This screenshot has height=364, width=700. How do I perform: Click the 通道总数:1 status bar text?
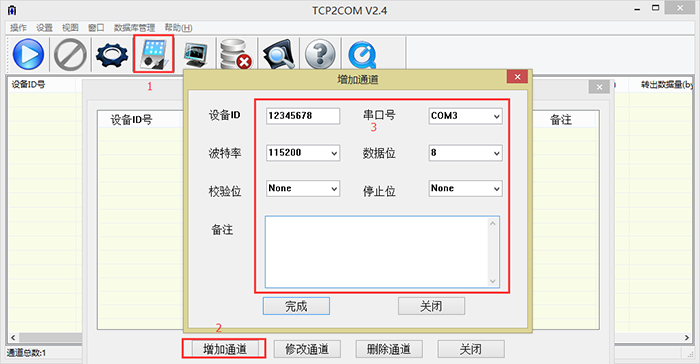click(x=26, y=353)
